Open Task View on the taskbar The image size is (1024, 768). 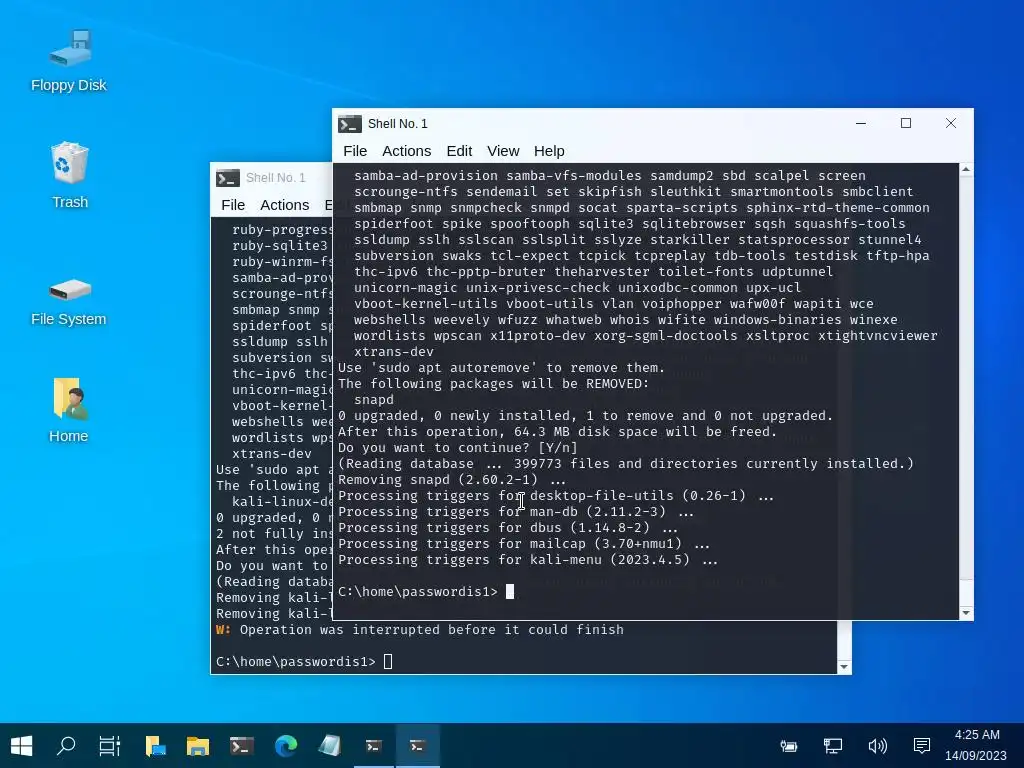pos(110,746)
